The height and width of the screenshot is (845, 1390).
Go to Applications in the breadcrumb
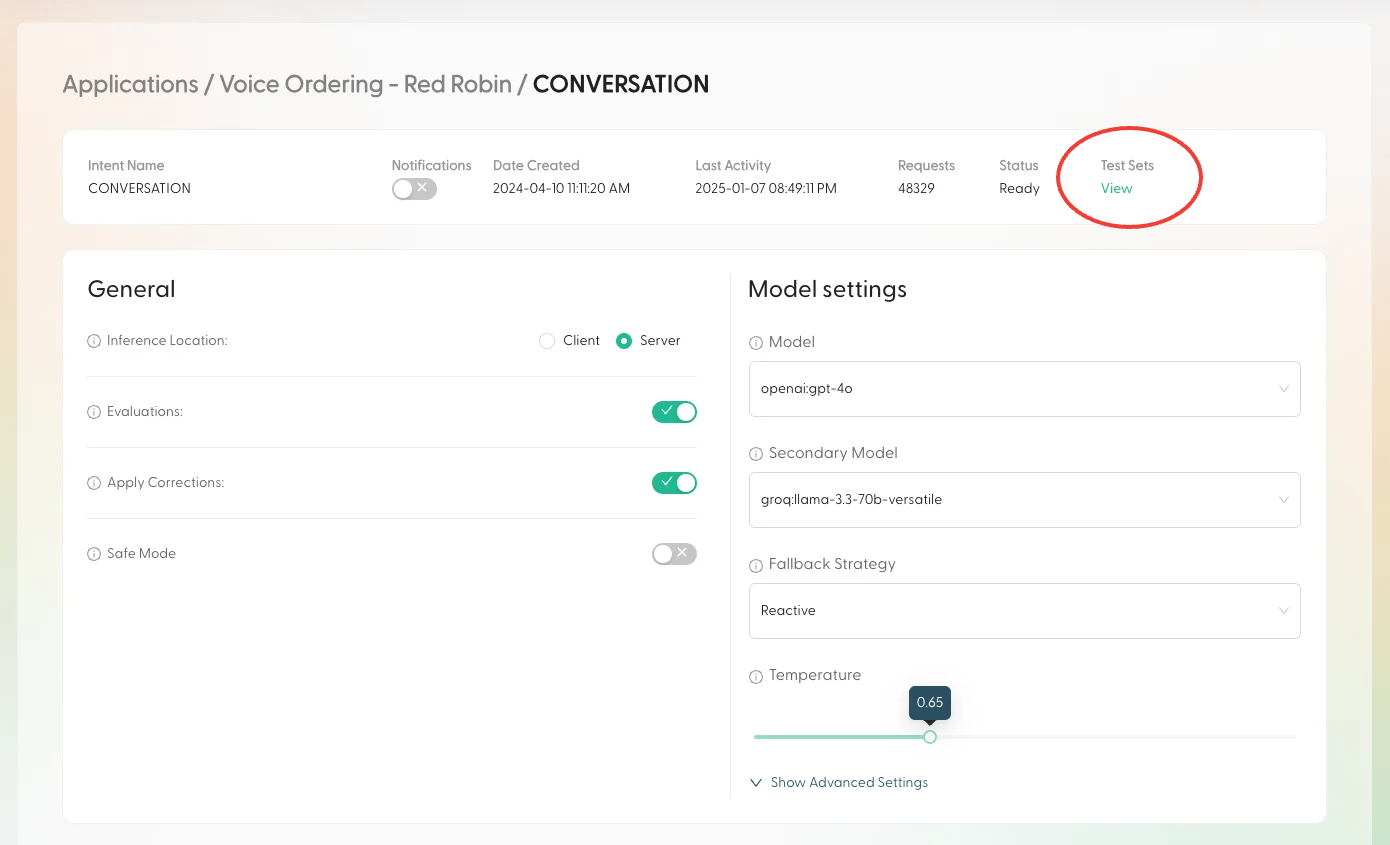131,85
